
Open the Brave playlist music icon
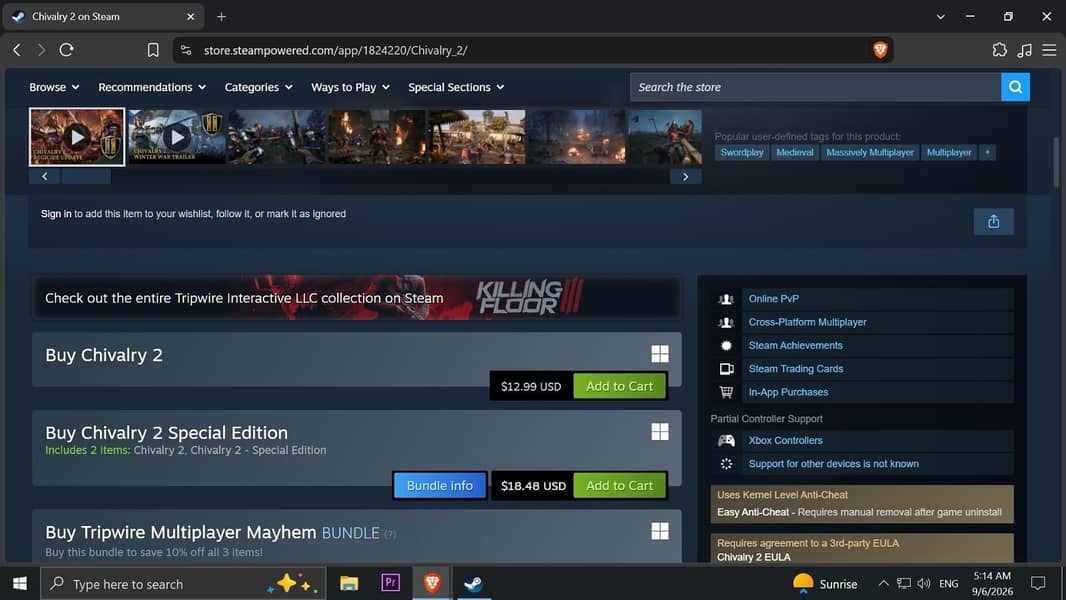[x=1024, y=50]
